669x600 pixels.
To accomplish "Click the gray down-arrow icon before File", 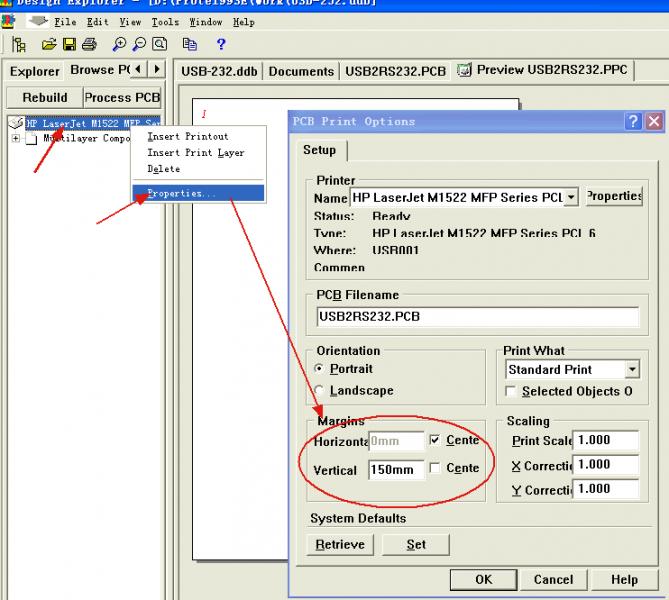I will 38,20.
